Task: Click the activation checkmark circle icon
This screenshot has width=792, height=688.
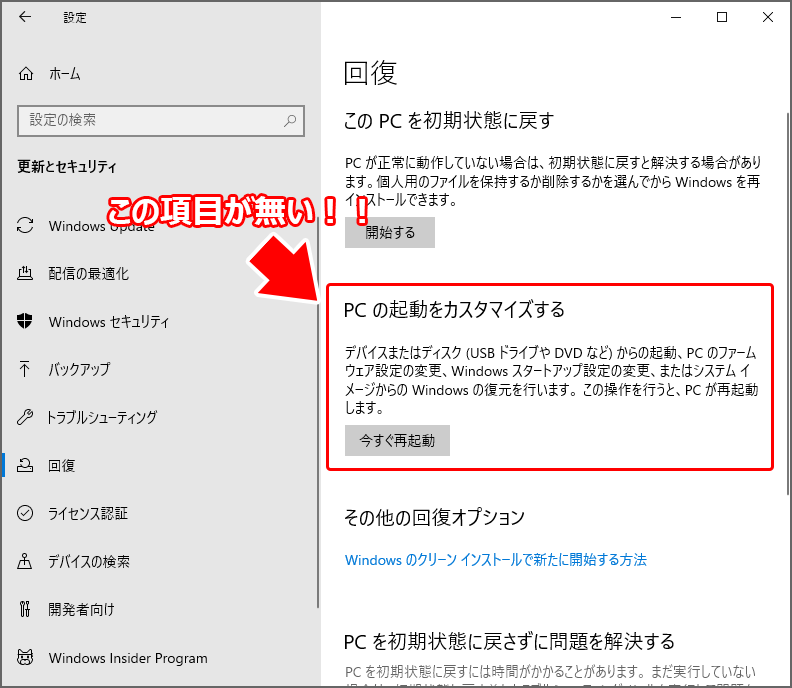Action: 25,513
